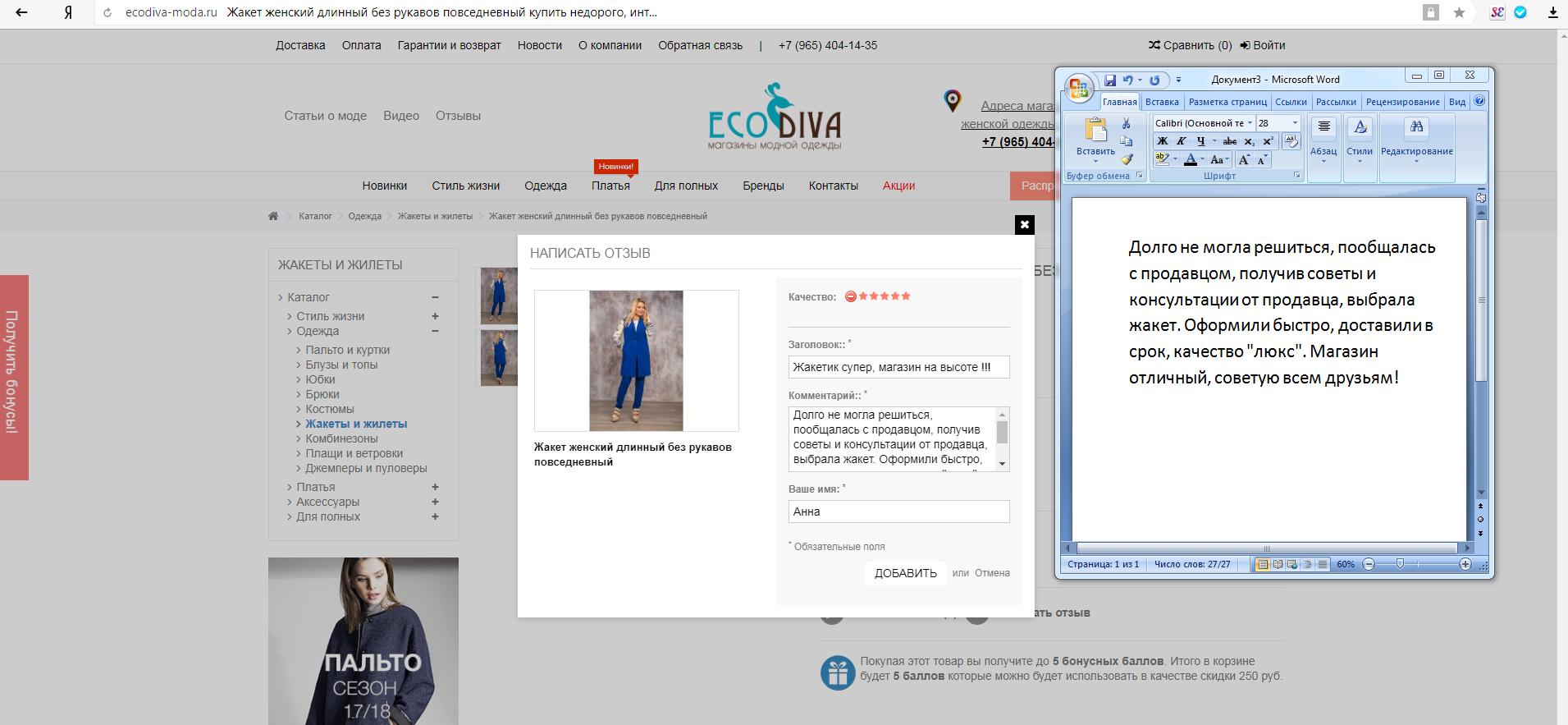Select Print Layout view button
Screen dimensions: 1568x725
tap(1263, 564)
